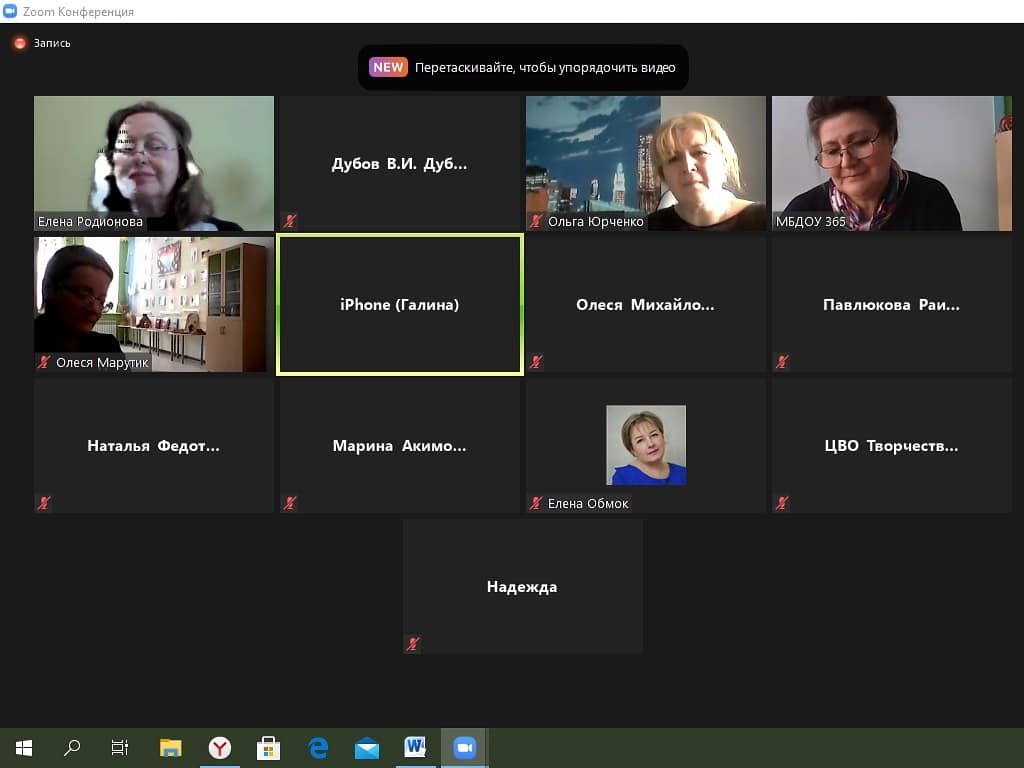Click the Ольга Юрченко name label
Screen dimensions: 1024x768
coord(596,221)
